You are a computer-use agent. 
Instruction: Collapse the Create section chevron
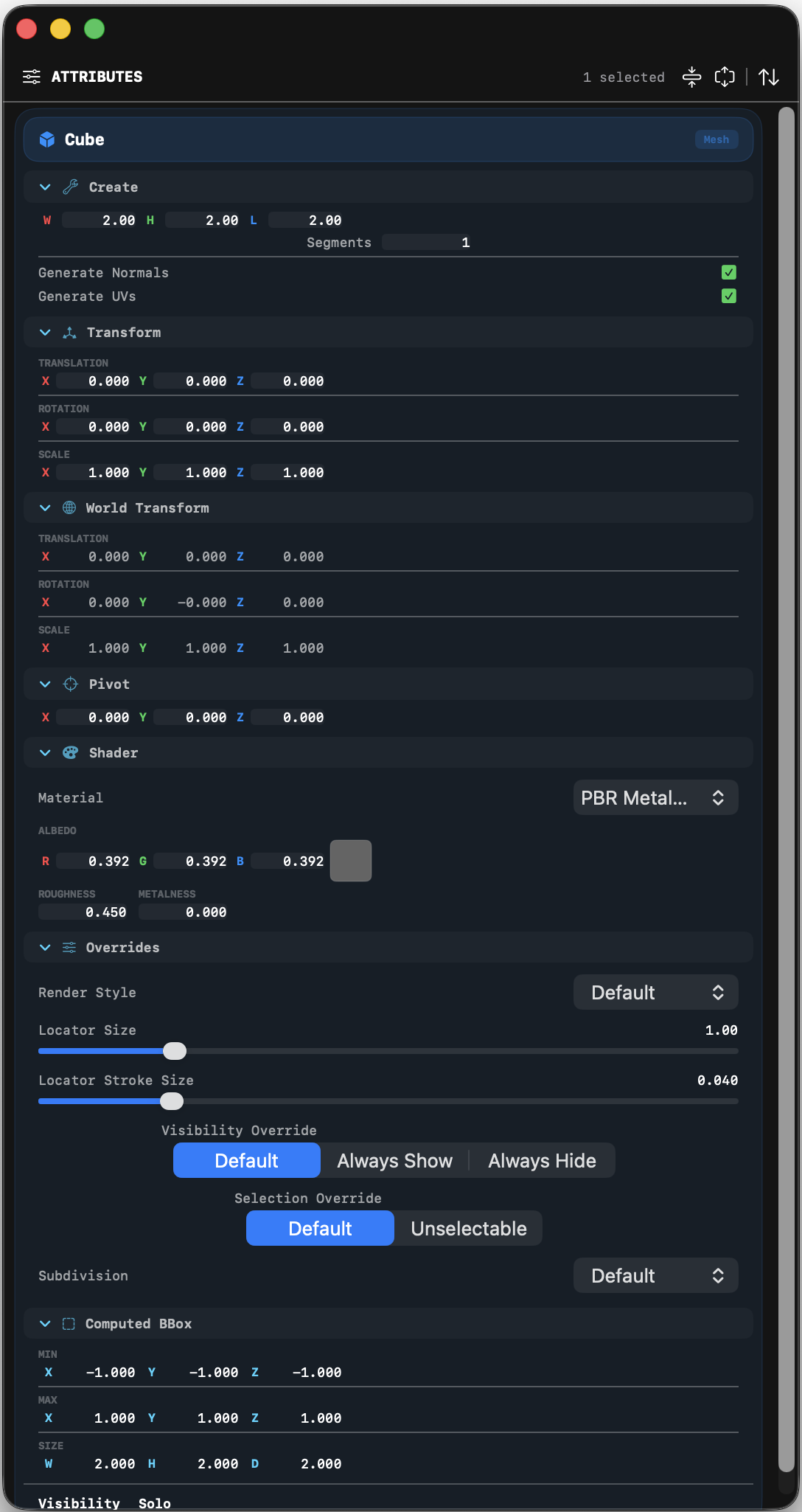point(45,187)
